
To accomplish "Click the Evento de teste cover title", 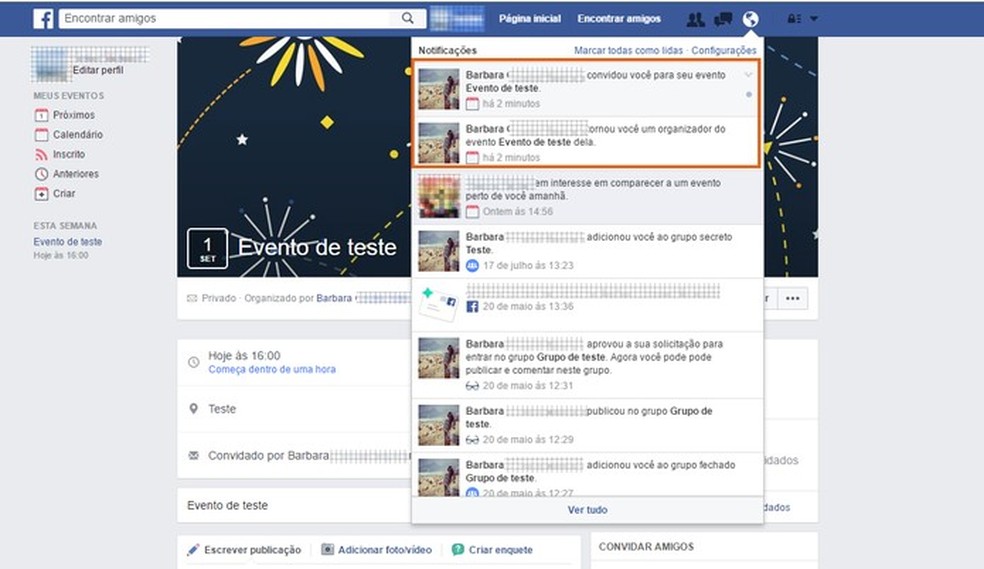I will pos(317,248).
